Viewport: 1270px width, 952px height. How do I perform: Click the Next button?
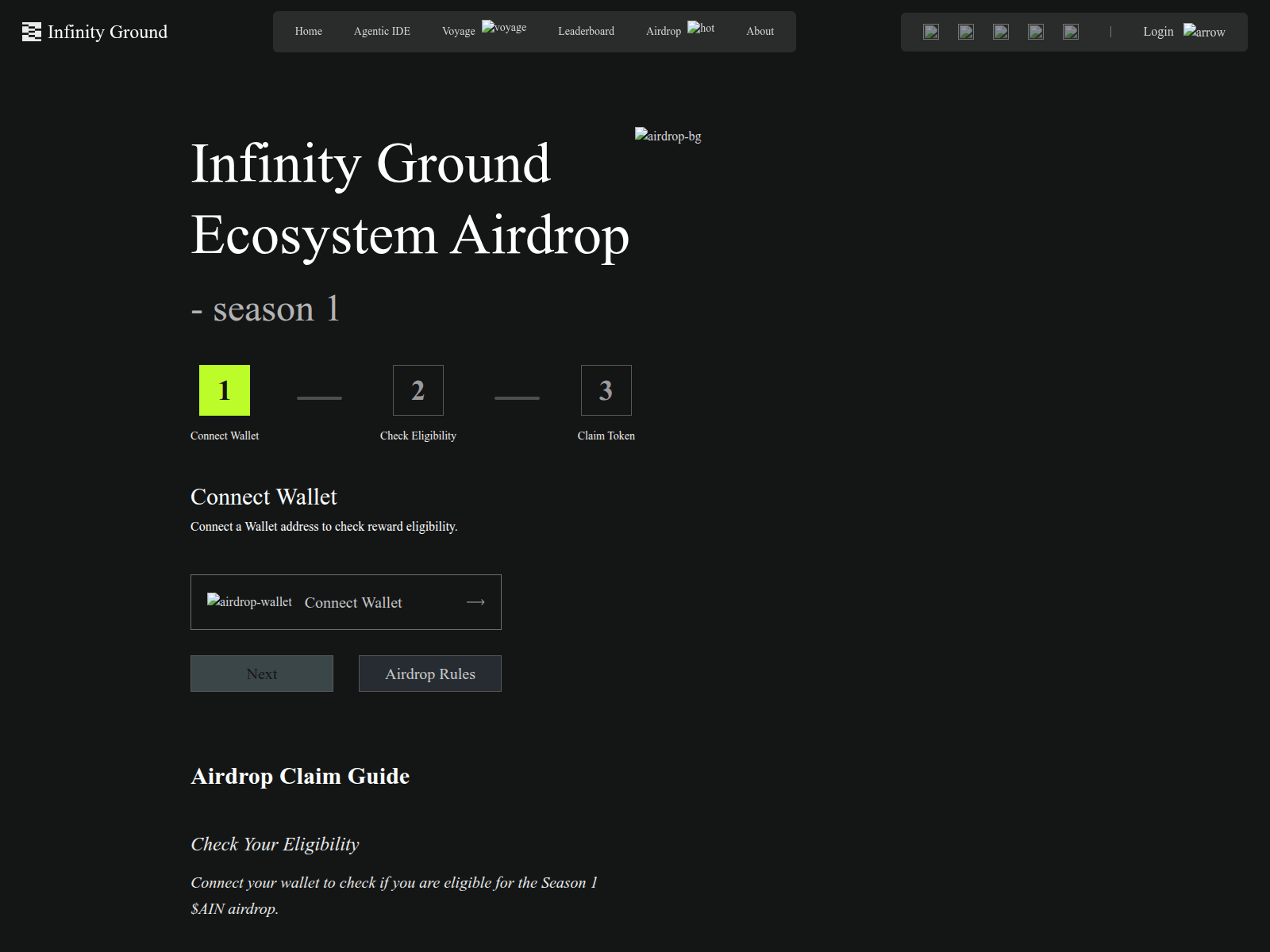pyautogui.click(x=261, y=674)
